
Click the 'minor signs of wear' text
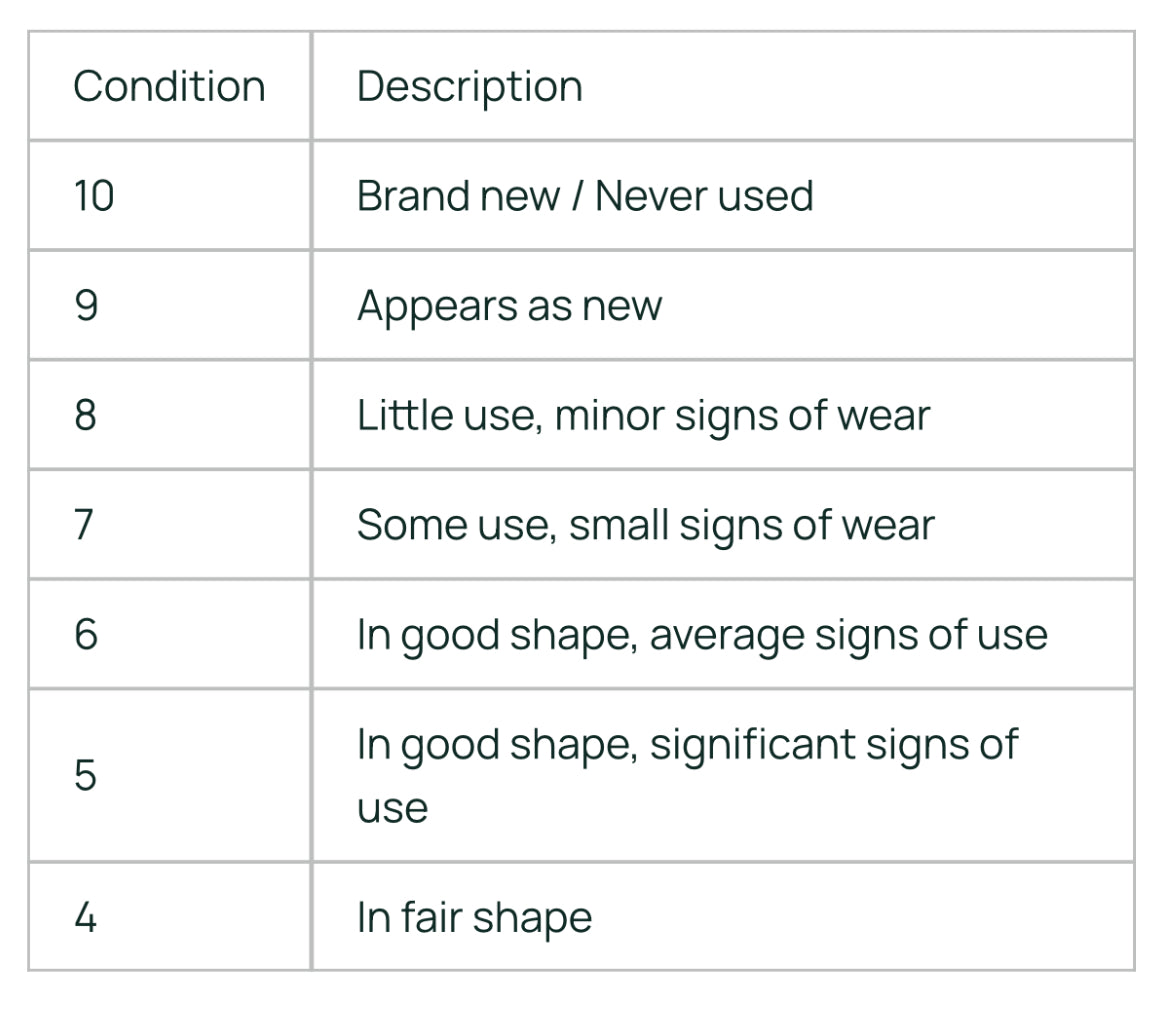(741, 415)
